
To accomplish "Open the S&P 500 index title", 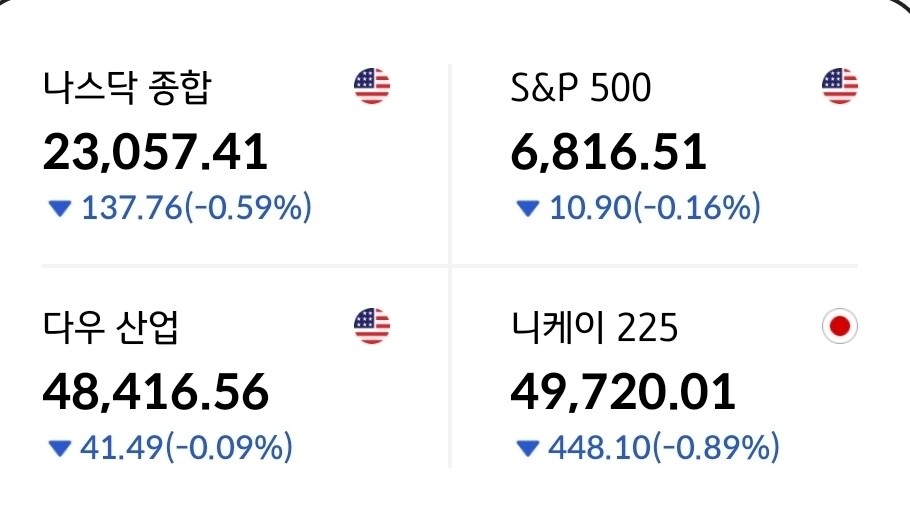I will pyautogui.click(x=580, y=89).
